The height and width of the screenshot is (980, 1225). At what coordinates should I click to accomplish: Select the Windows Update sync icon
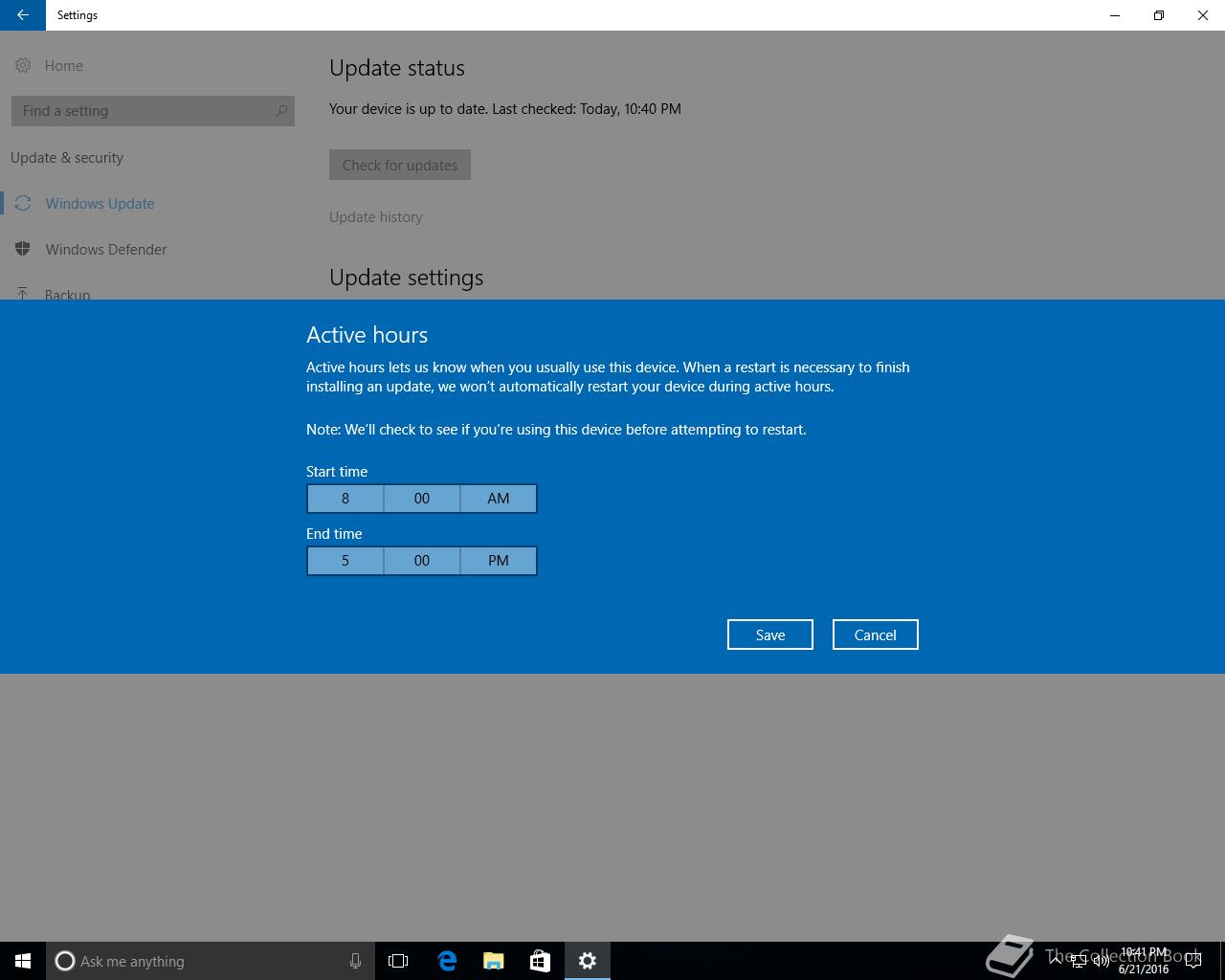point(23,203)
